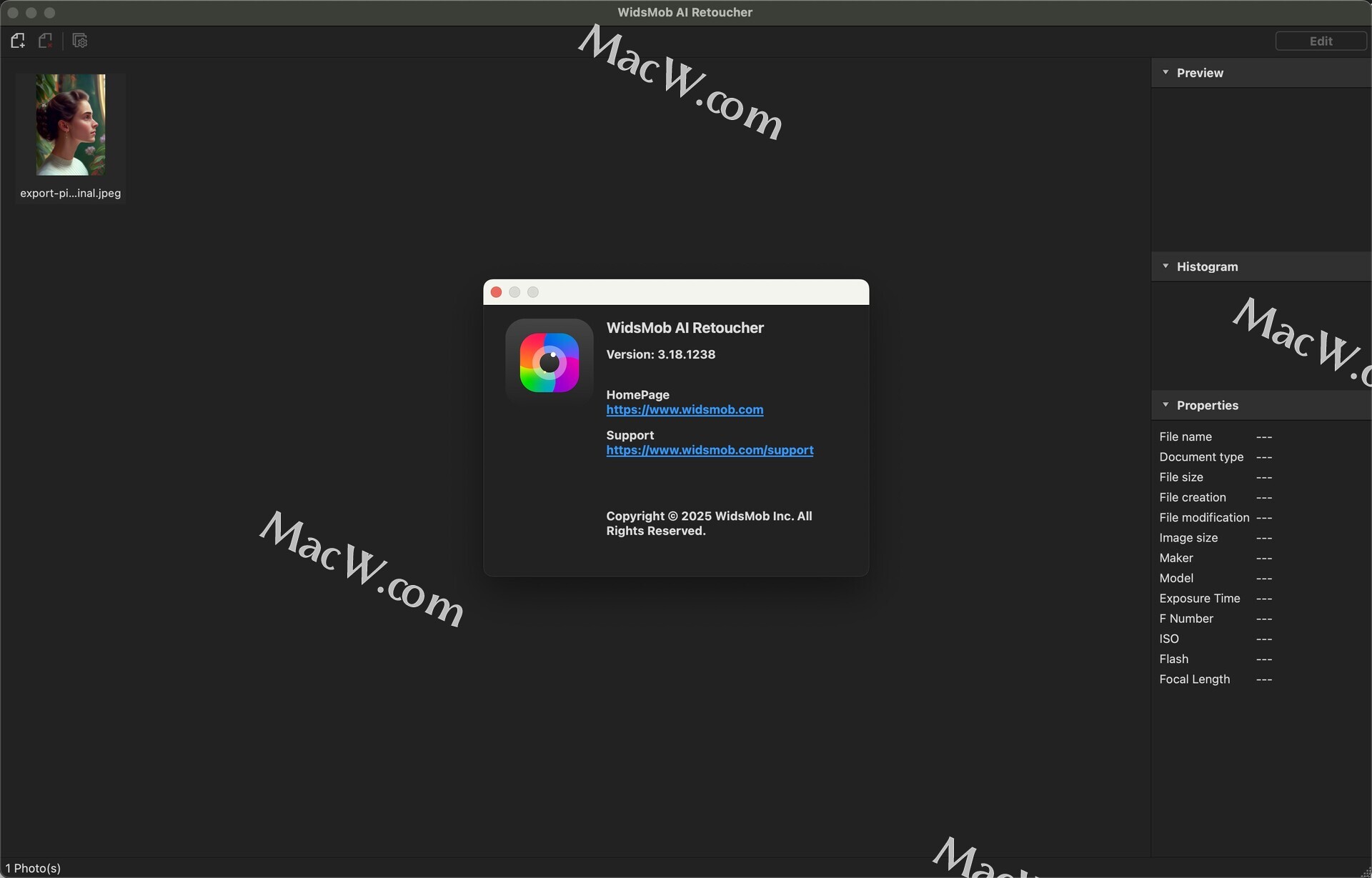Click the 'File modification' property label
Screen dimensions: 1372x878
[1204, 517]
